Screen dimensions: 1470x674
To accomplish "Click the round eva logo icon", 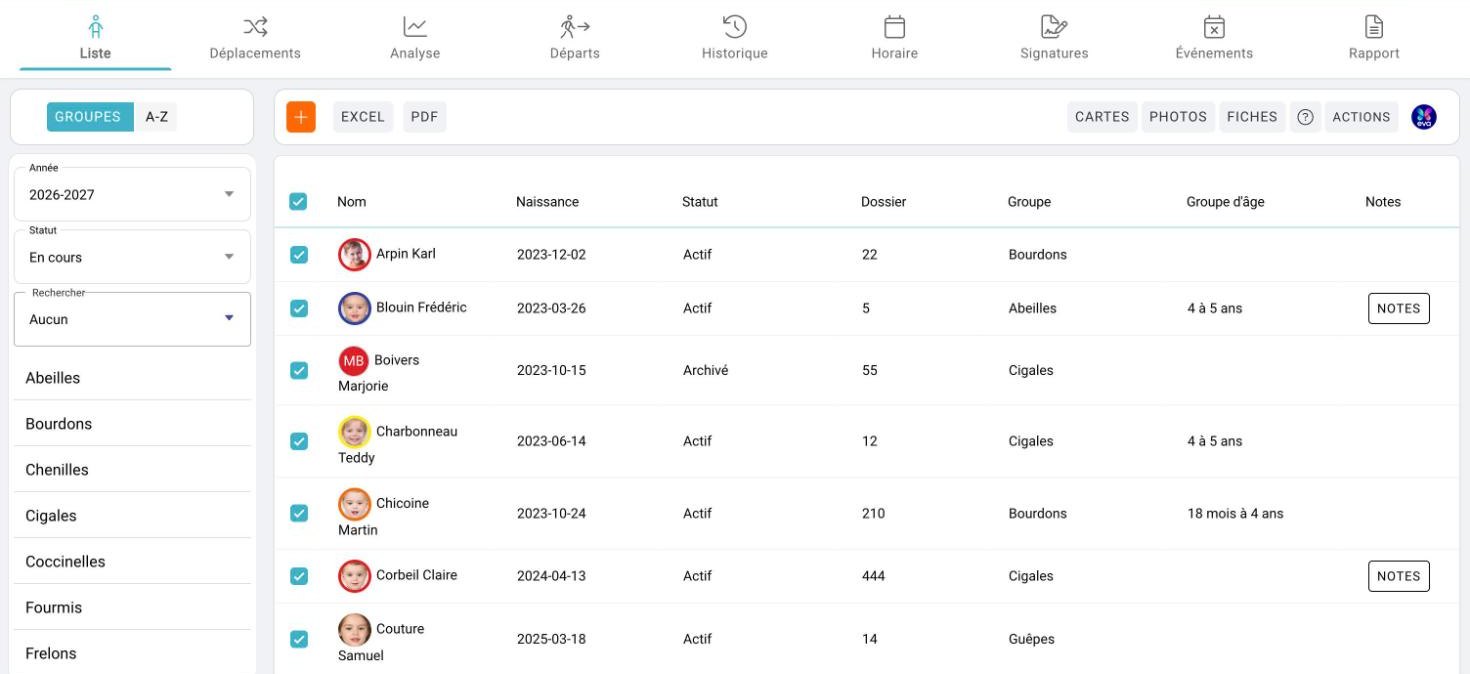I will click(x=1424, y=117).
